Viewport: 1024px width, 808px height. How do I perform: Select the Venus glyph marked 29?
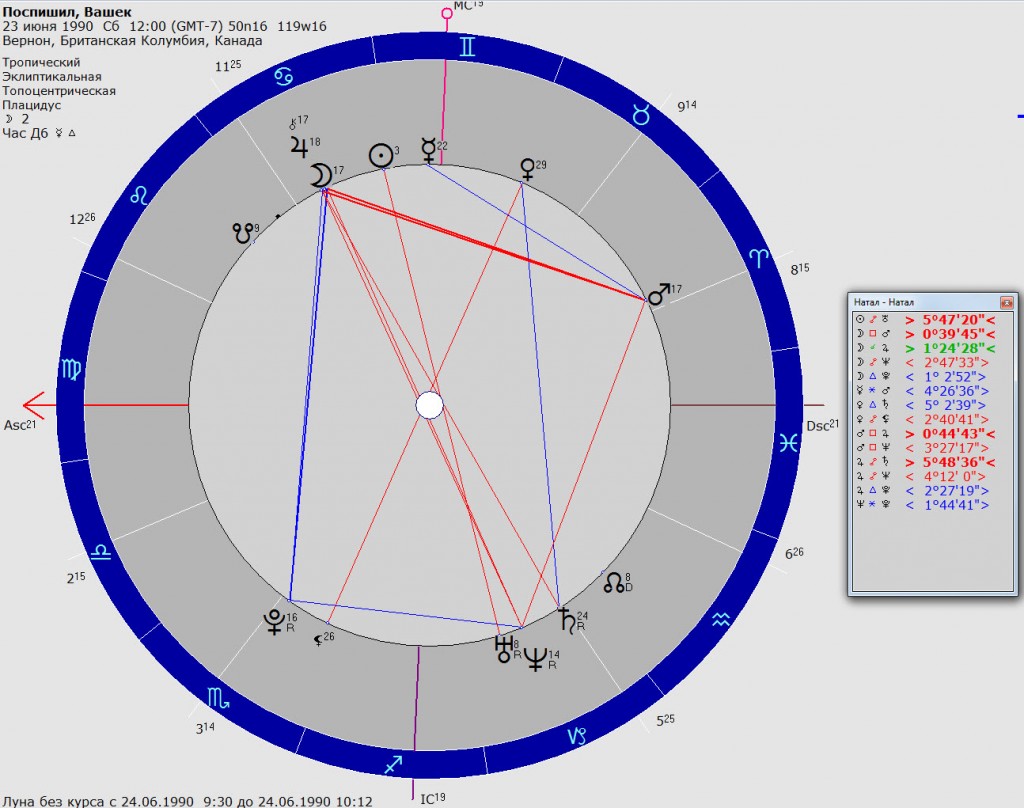click(526, 169)
